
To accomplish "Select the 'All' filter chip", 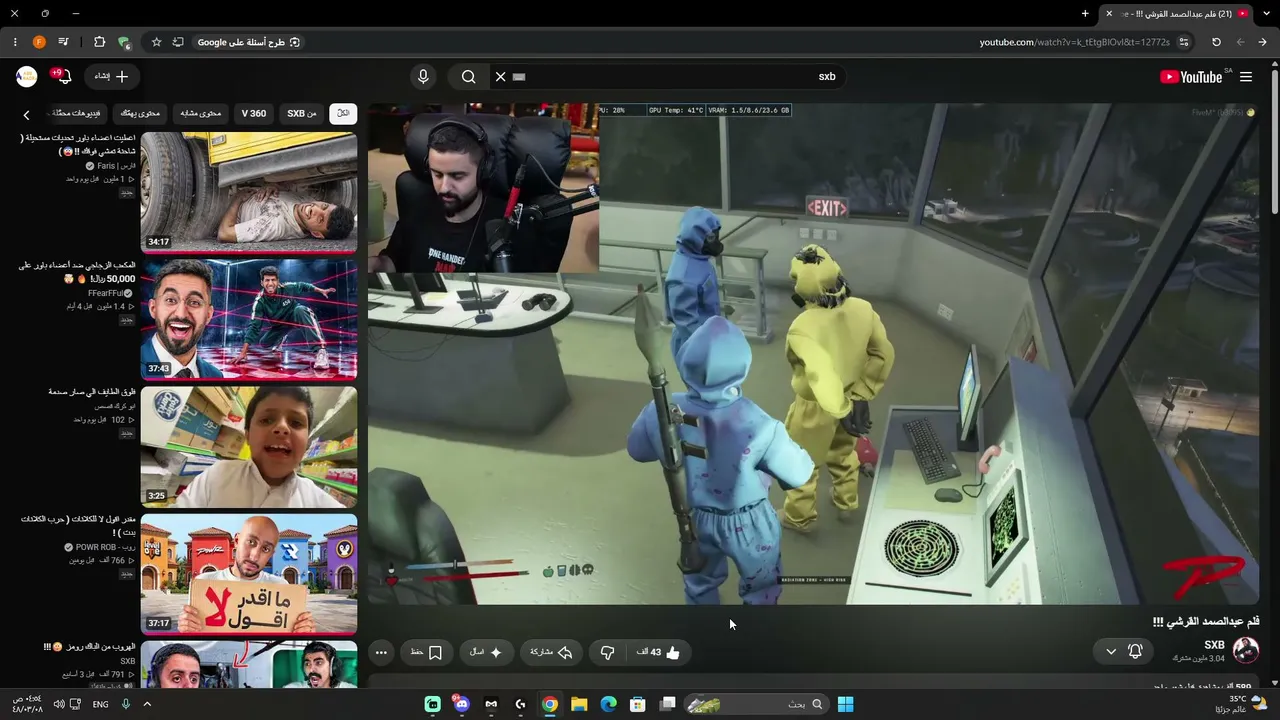I will (343, 114).
